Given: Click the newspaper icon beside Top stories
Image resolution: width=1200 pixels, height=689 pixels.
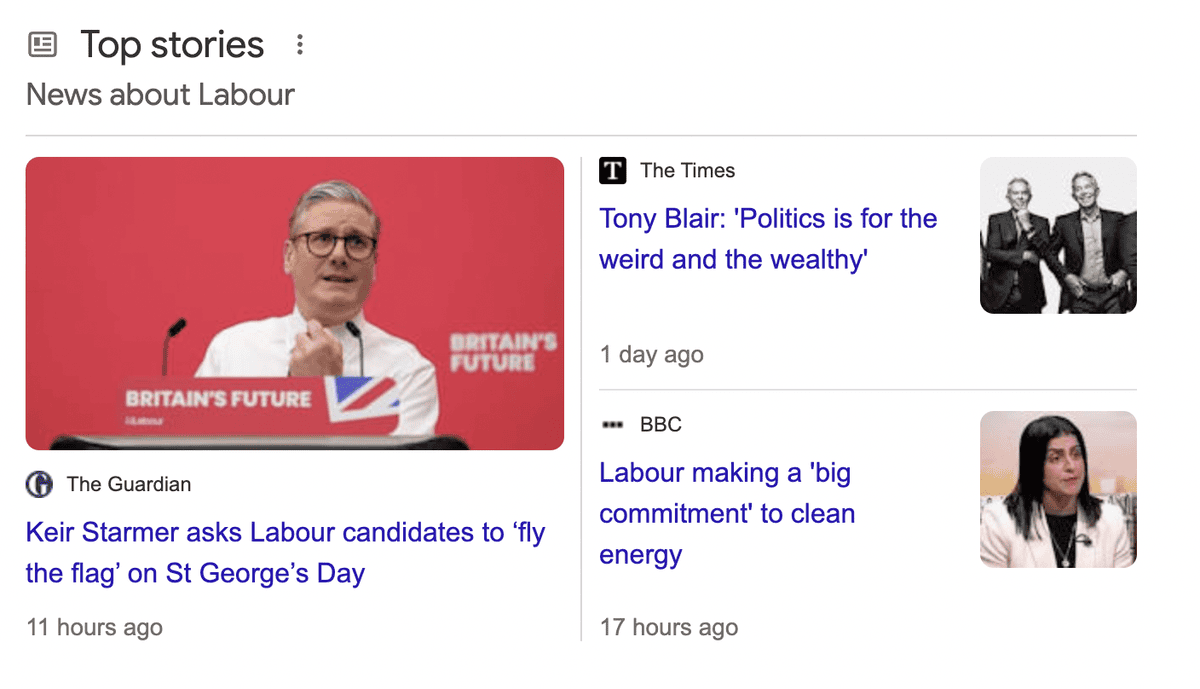Looking at the screenshot, I should click(42, 45).
